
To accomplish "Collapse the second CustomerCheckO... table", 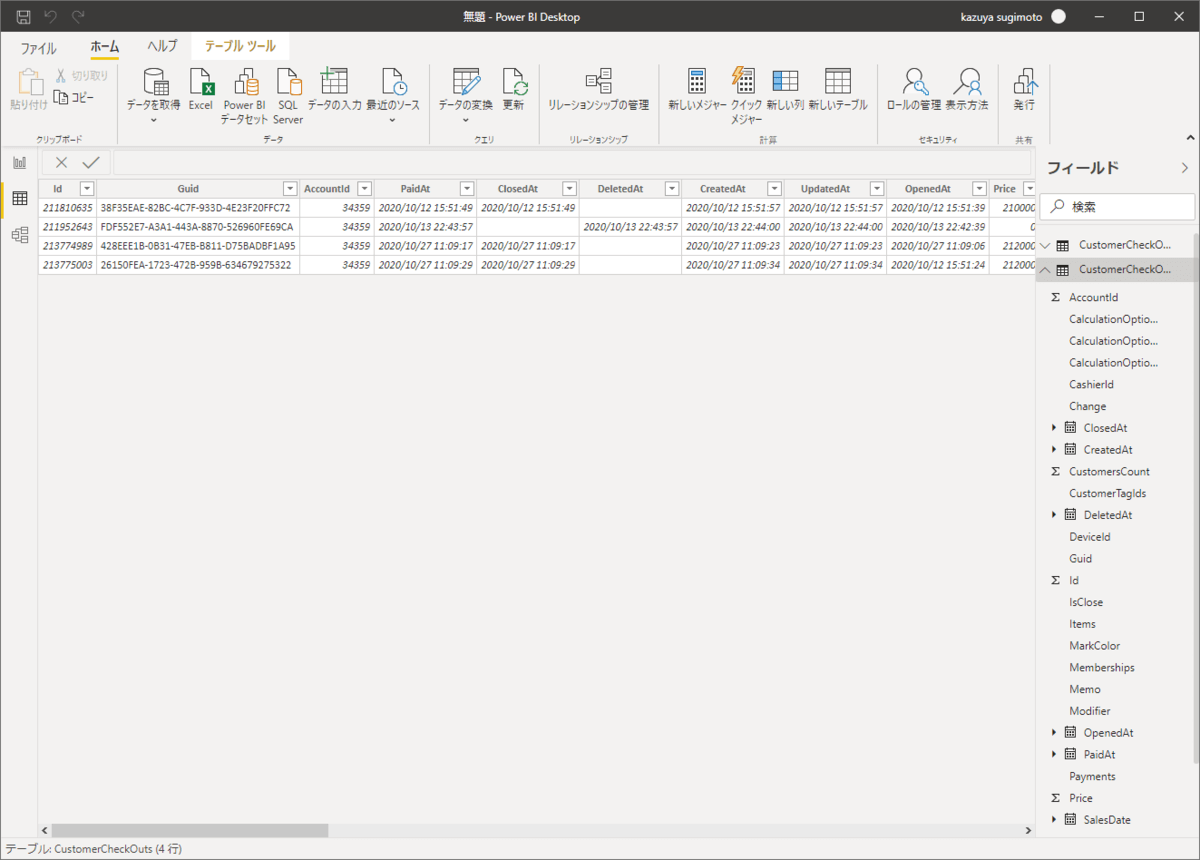I will [1045, 270].
